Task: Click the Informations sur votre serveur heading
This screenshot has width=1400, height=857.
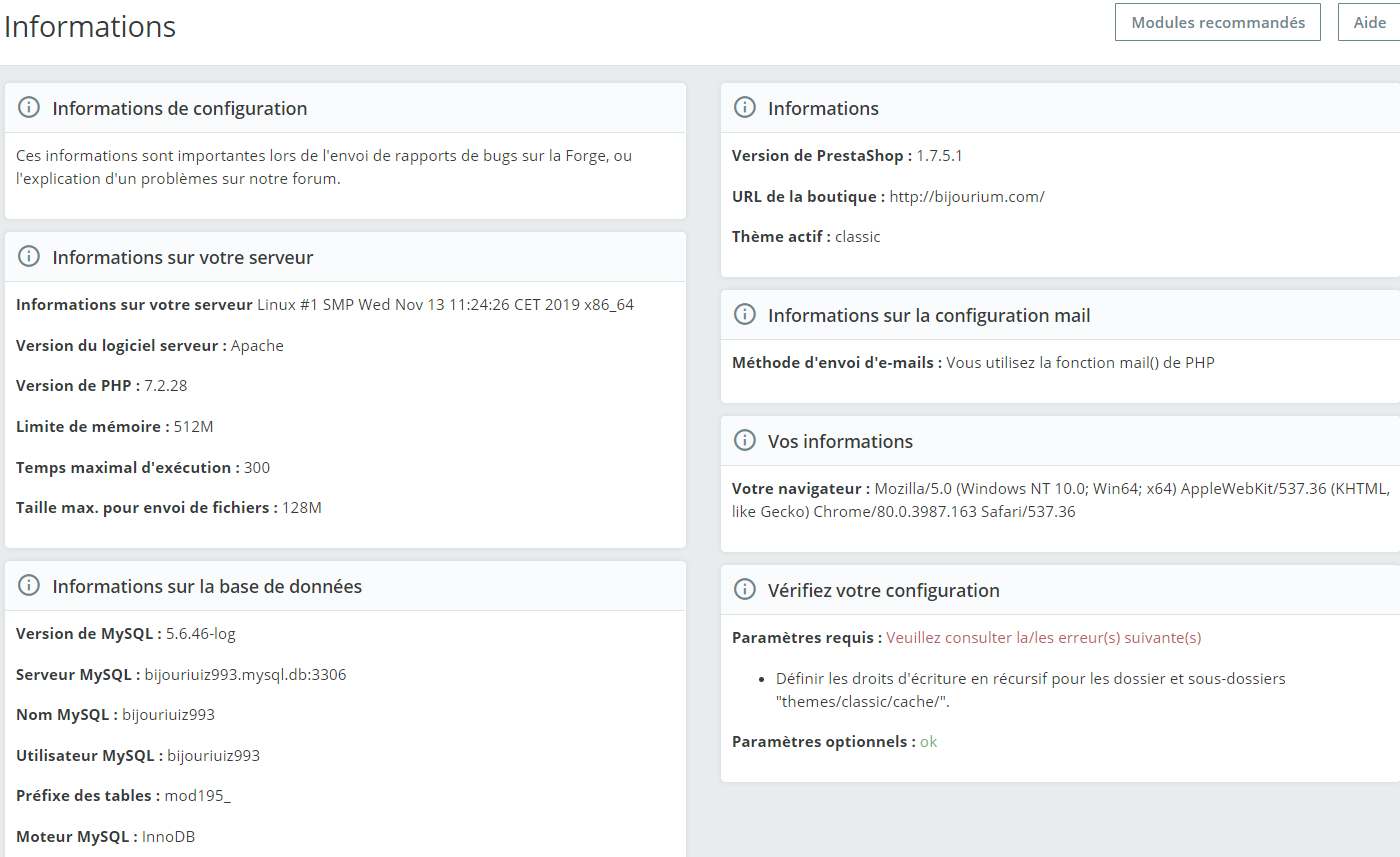Action: pos(183,257)
